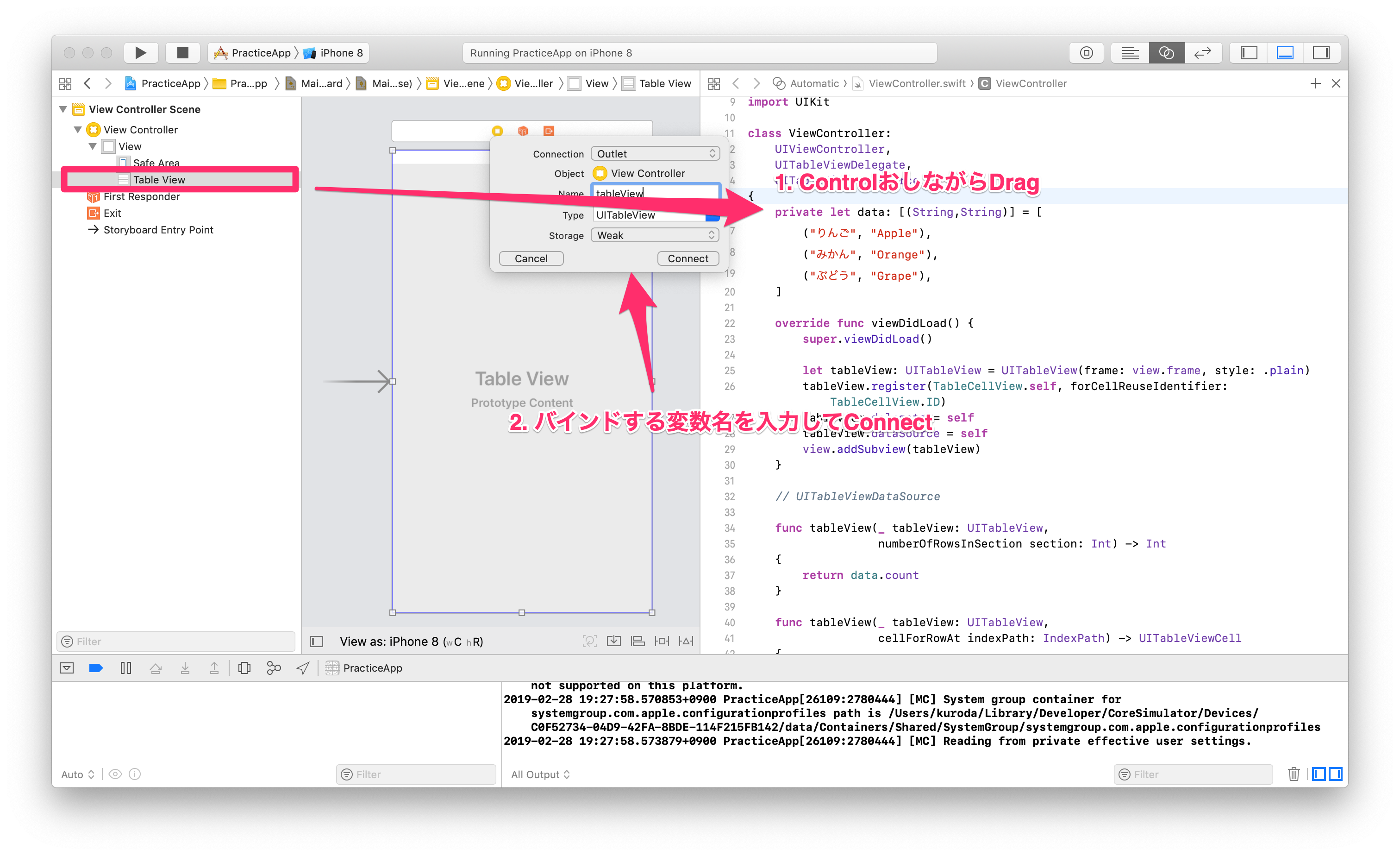Click ViewController.swift in the jump bar

pos(917,83)
